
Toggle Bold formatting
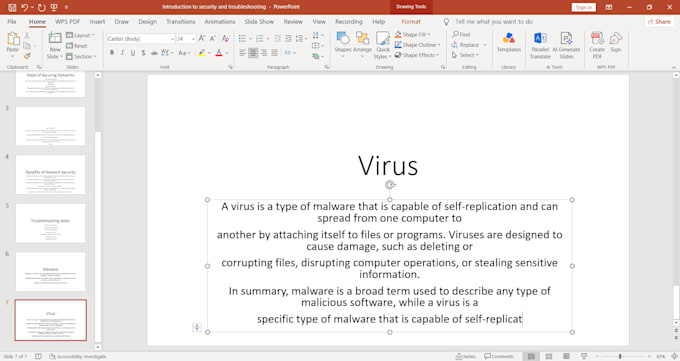[112, 53]
